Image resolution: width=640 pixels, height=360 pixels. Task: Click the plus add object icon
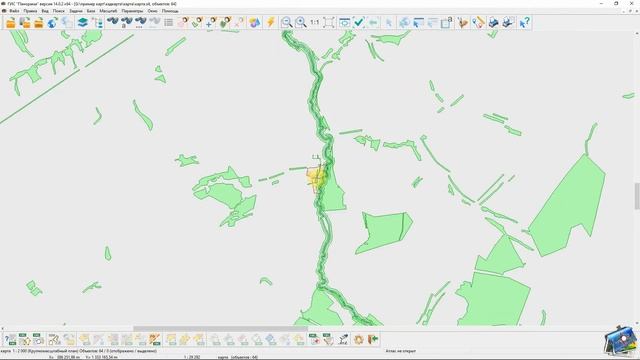click(211, 22)
